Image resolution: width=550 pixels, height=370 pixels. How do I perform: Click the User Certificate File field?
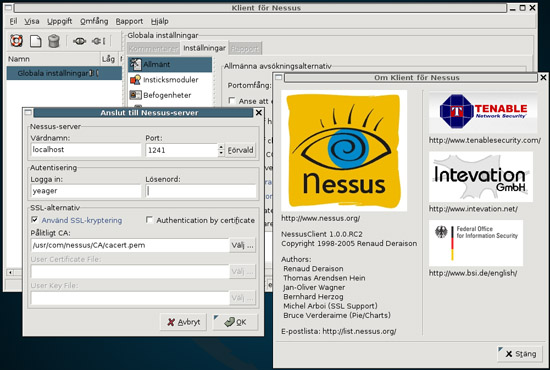tap(130, 271)
